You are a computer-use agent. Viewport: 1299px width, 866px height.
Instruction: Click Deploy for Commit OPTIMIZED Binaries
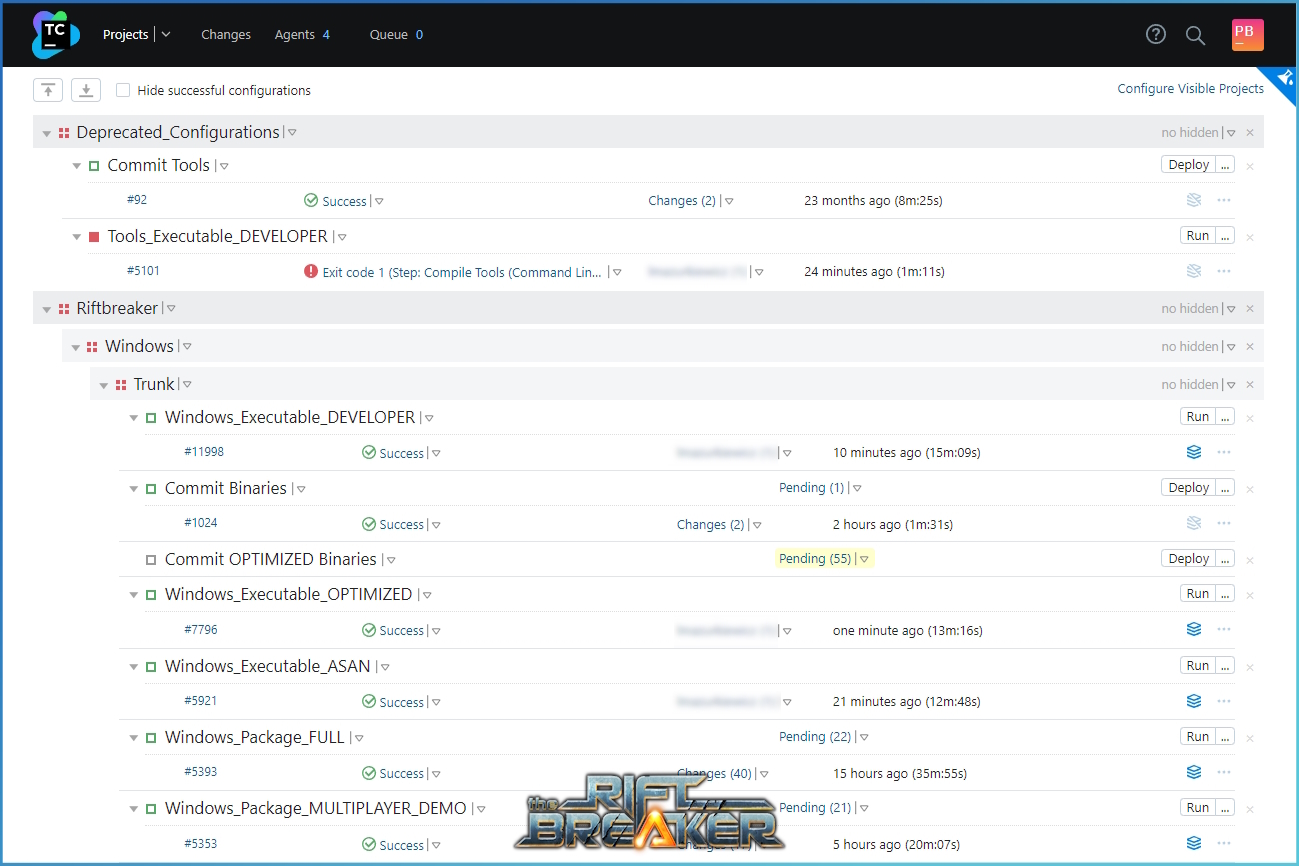coord(1189,558)
